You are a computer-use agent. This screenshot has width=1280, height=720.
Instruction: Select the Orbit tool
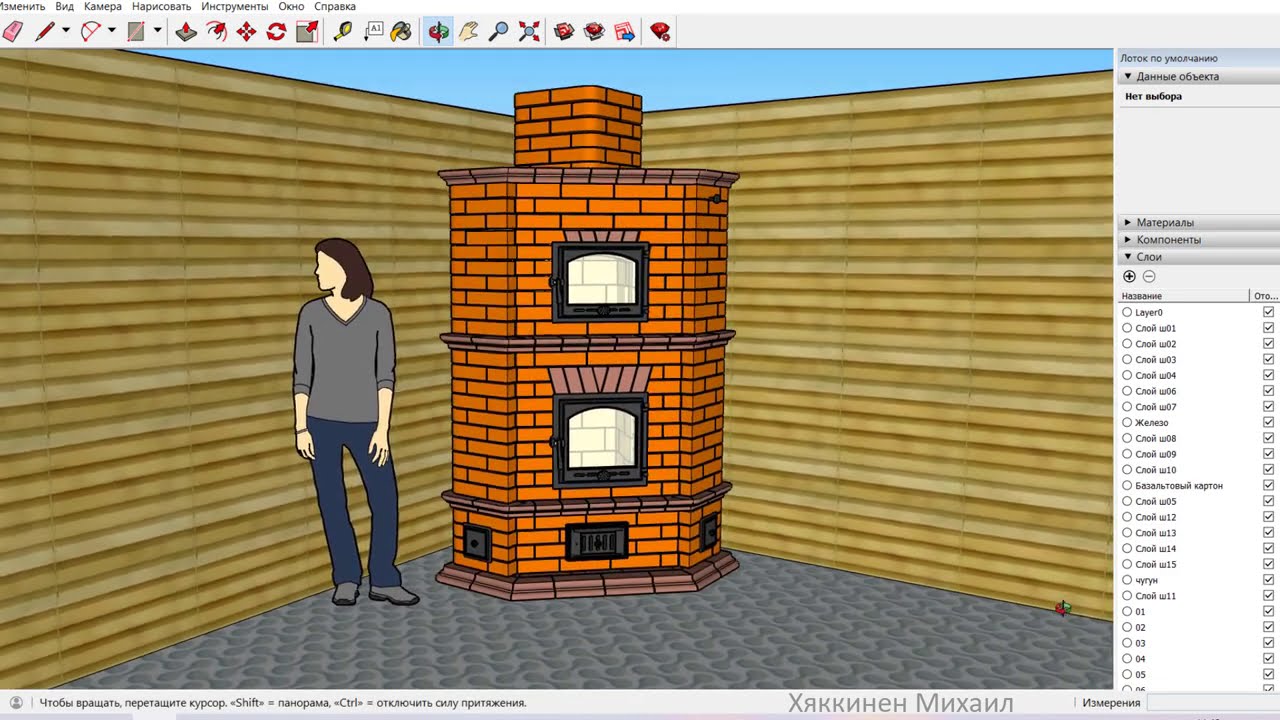click(x=439, y=32)
